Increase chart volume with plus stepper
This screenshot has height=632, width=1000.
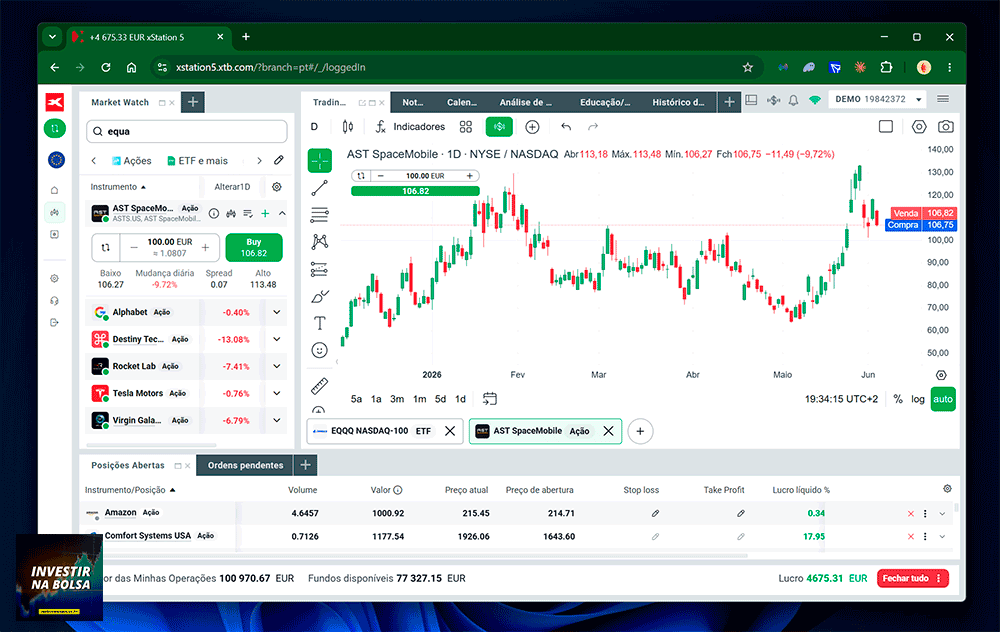470,176
